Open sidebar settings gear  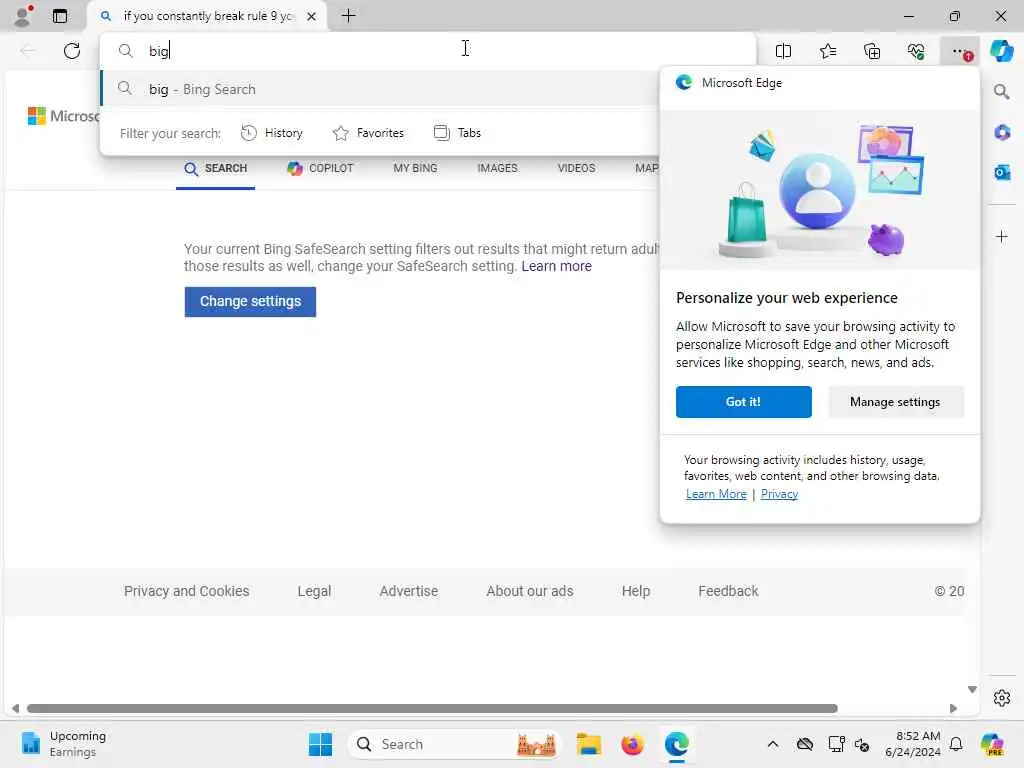point(1002,698)
